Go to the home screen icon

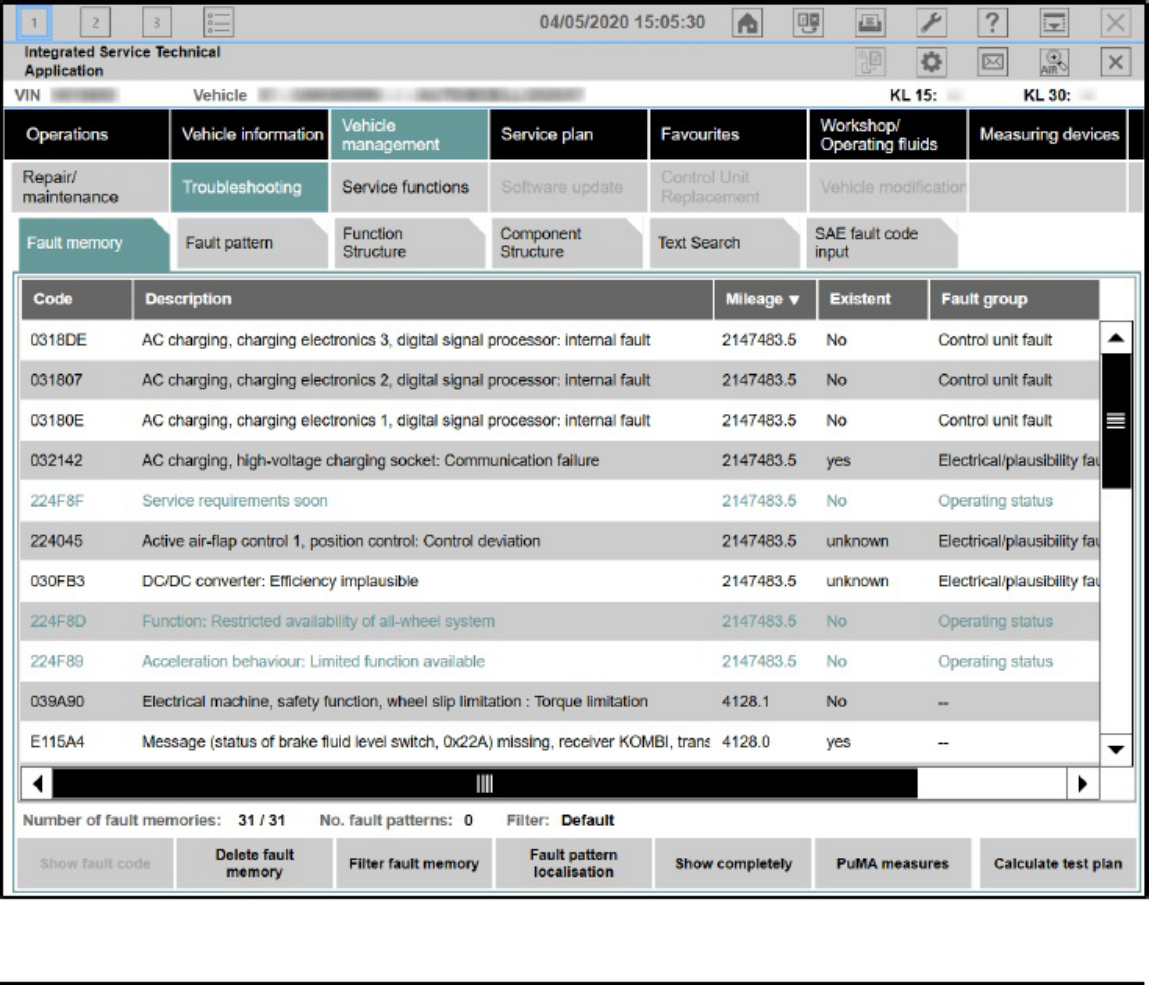pyautogui.click(x=747, y=23)
